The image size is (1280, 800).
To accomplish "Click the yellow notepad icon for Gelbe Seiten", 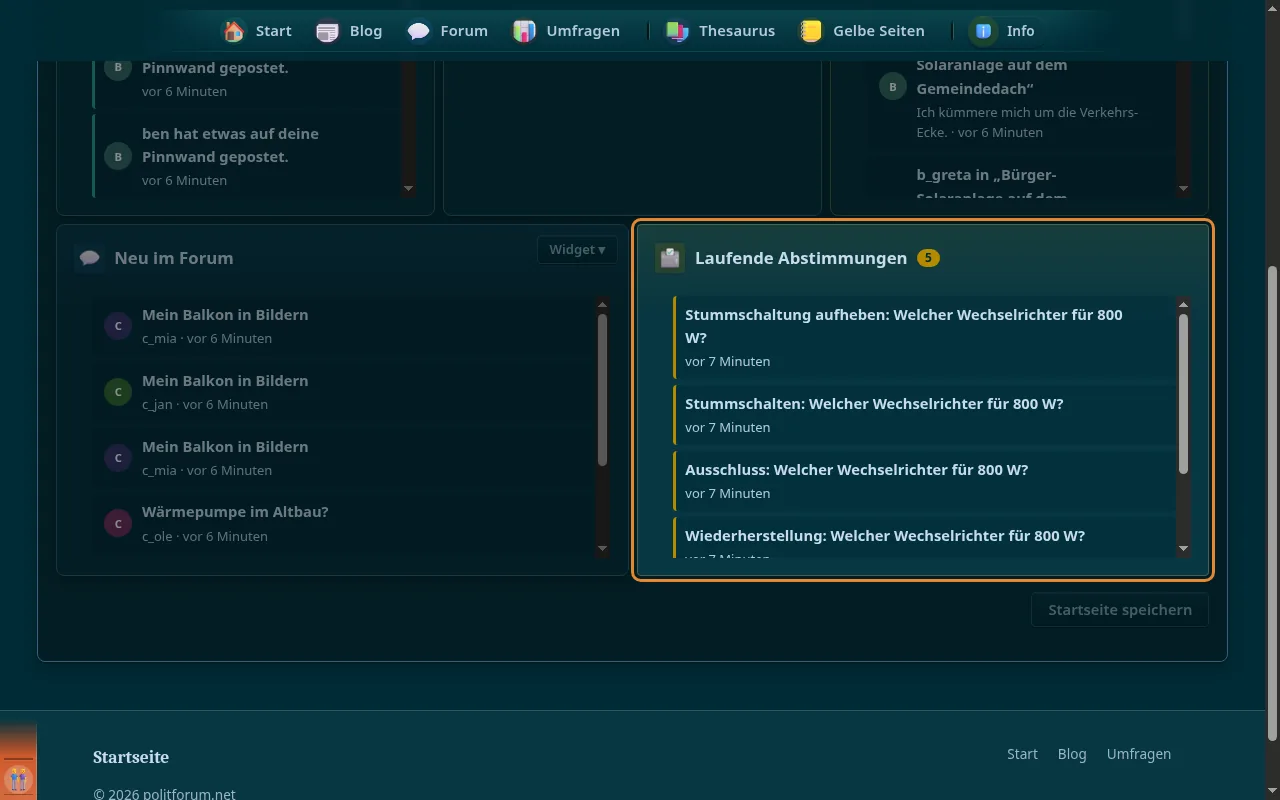I will pos(811,31).
